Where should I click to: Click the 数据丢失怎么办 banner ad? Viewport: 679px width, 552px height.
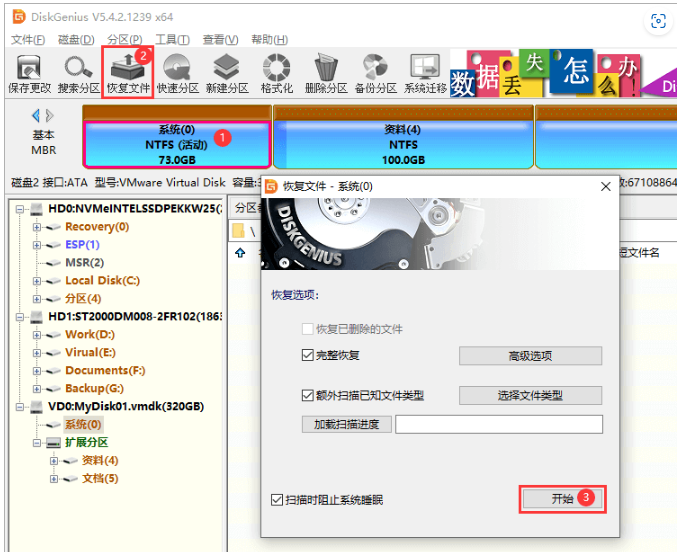563,73
